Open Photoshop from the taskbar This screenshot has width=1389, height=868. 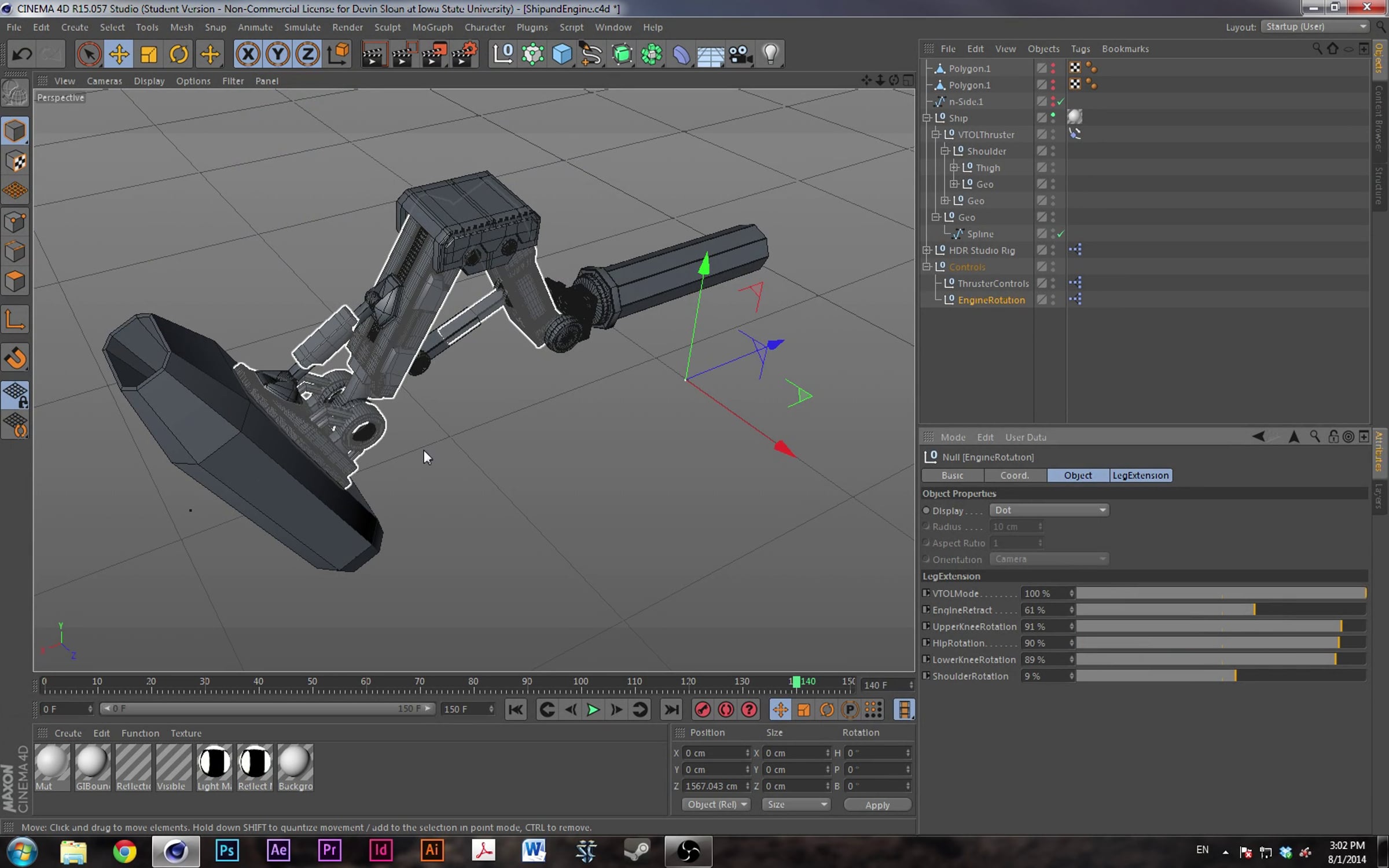(x=227, y=851)
